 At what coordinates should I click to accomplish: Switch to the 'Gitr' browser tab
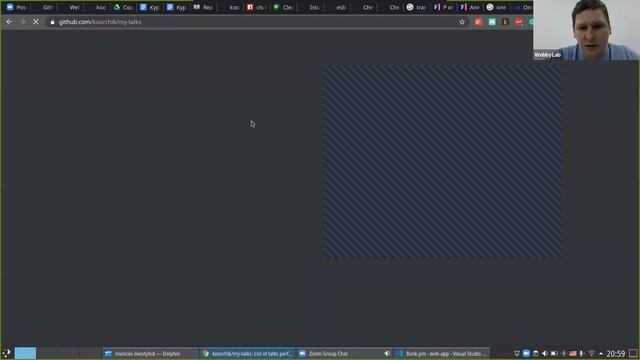(x=43, y=7)
